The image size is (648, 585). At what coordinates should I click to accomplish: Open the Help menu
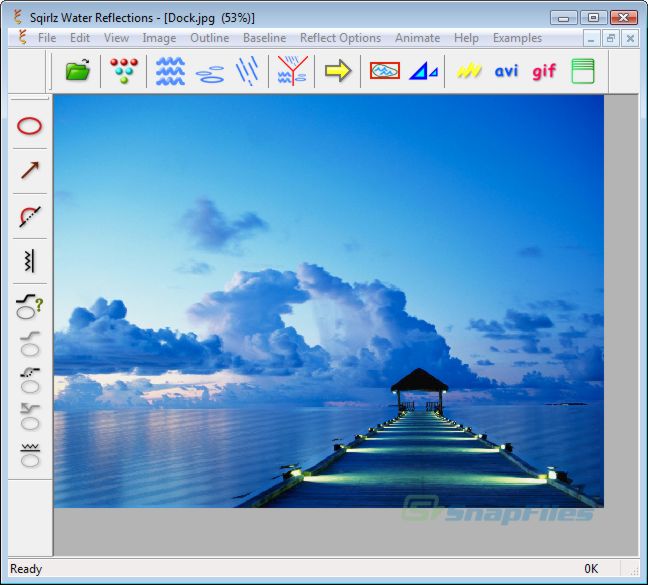[x=466, y=38]
